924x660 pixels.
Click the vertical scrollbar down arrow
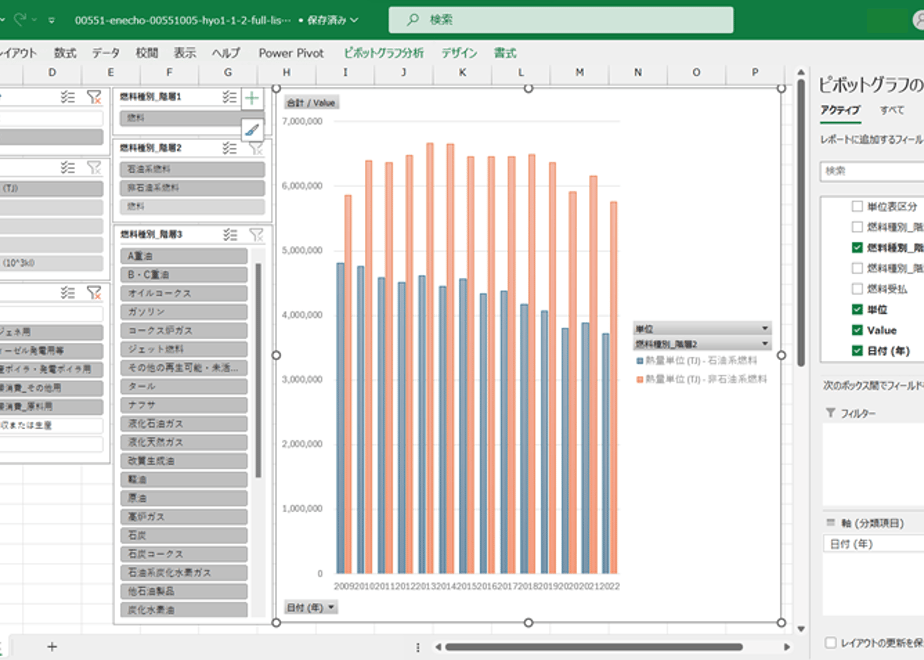[801, 629]
